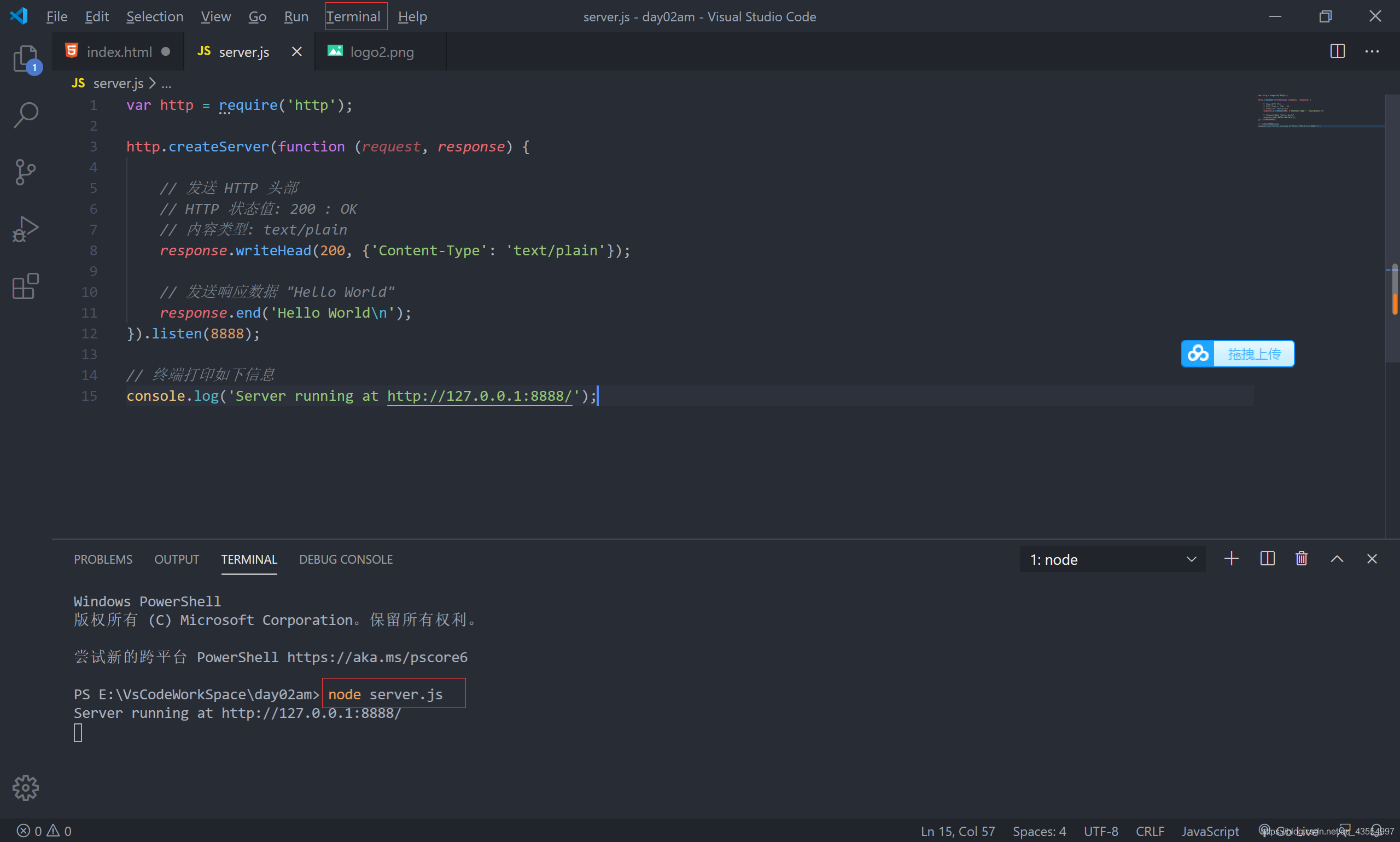Click the VS Code logo icon

[19, 16]
